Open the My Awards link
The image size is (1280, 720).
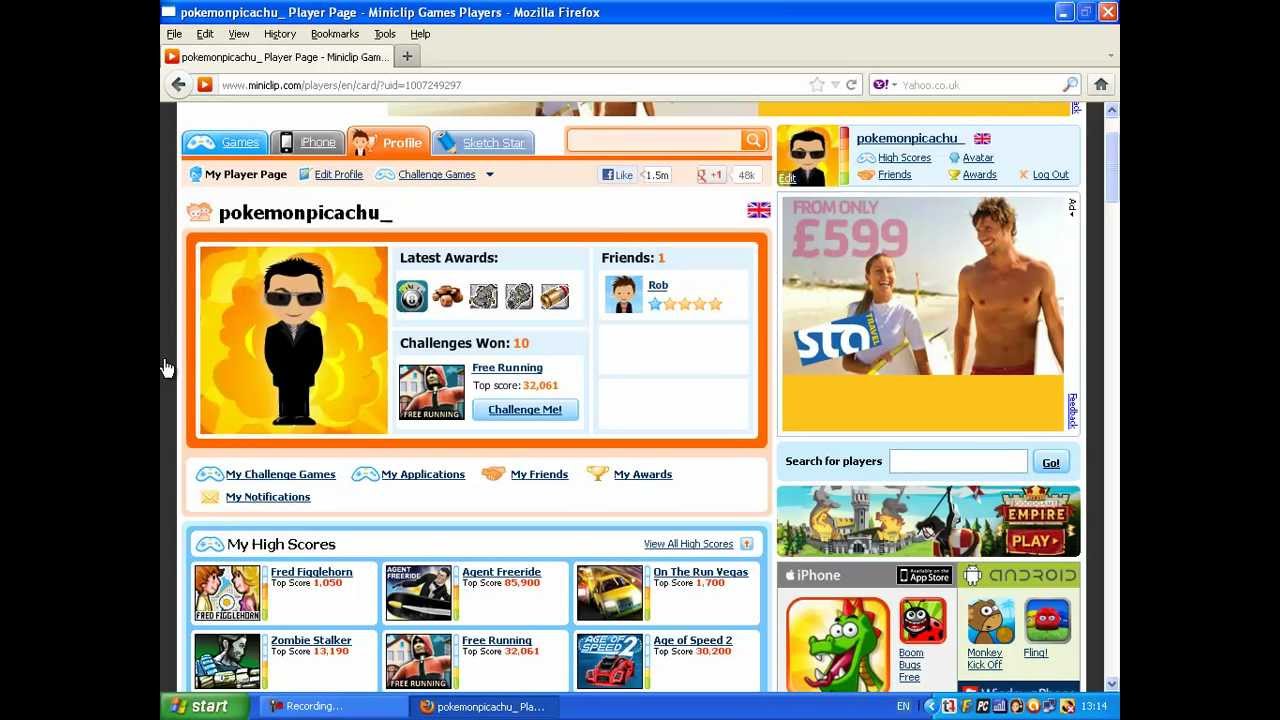643,474
